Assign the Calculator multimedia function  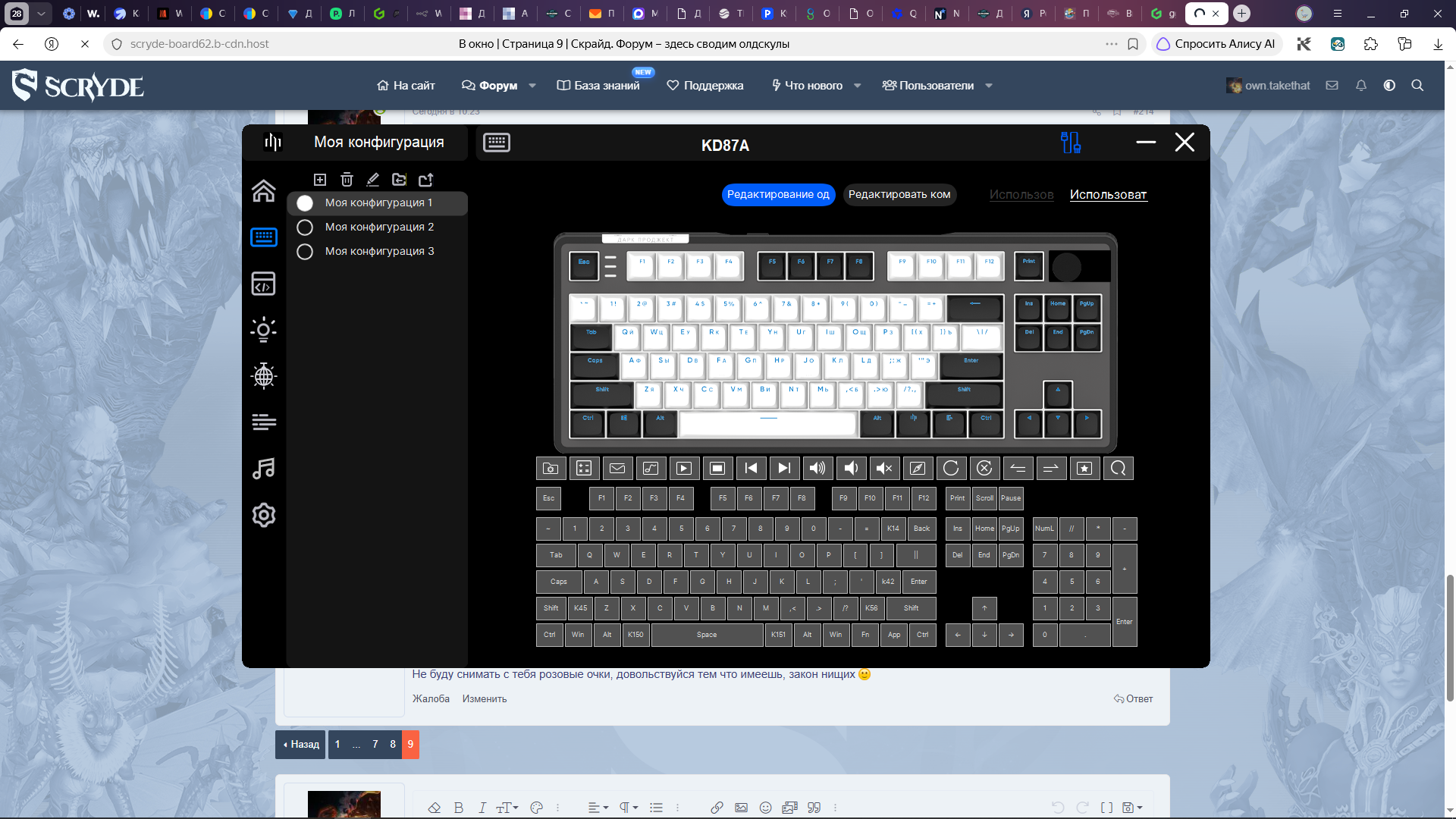(584, 468)
